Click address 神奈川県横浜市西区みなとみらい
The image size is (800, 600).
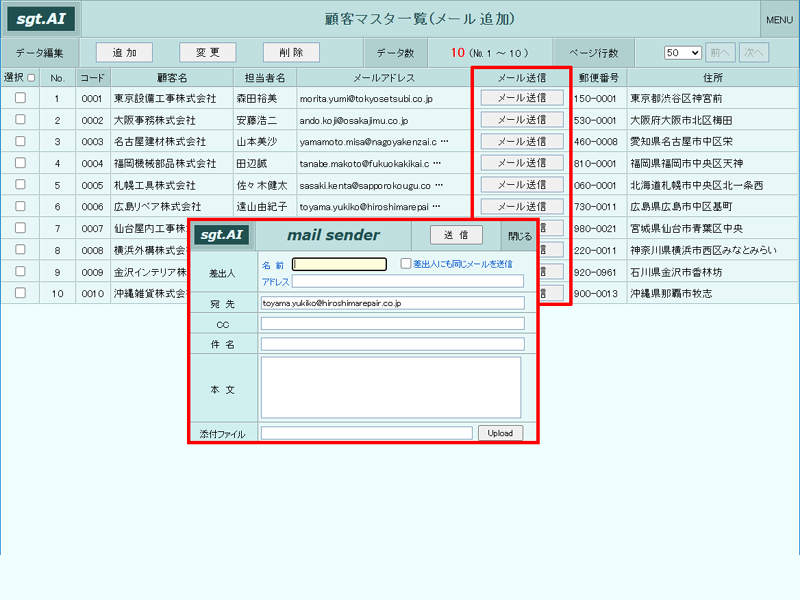[x=703, y=251]
